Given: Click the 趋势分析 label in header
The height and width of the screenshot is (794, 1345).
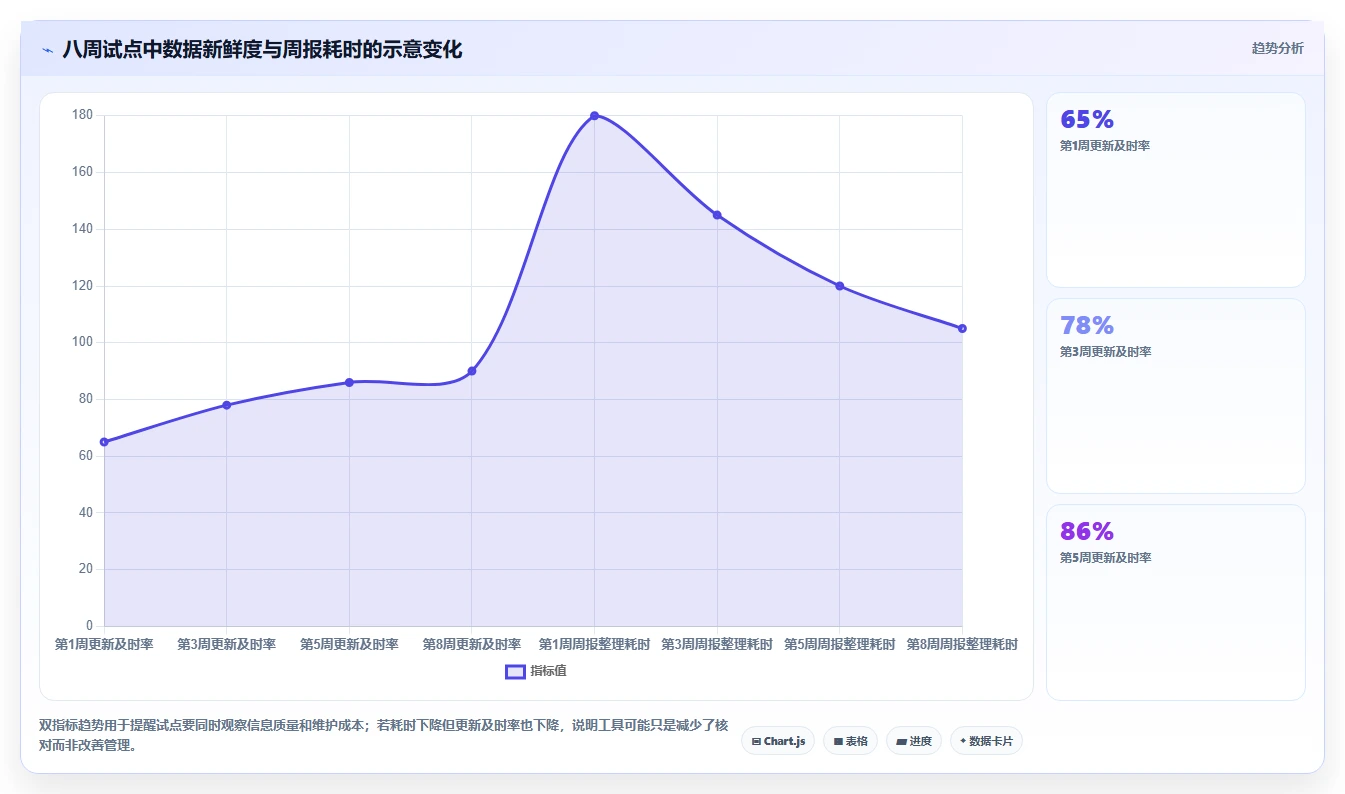Looking at the screenshot, I should (1277, 48).
